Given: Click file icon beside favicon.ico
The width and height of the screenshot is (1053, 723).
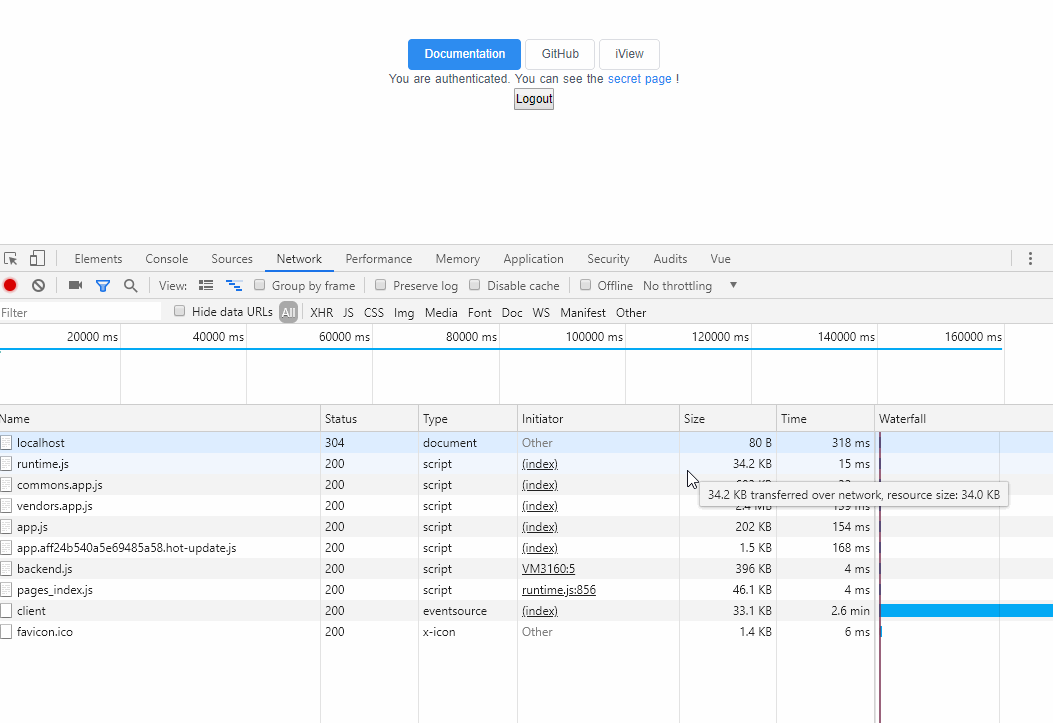Looking at the screenshot, I should point(6,632).
